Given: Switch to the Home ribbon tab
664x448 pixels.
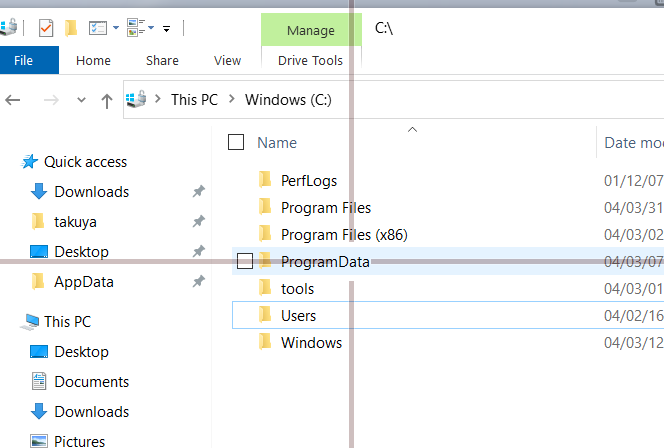Looking at the screenshot, I should tap(93, 60).
